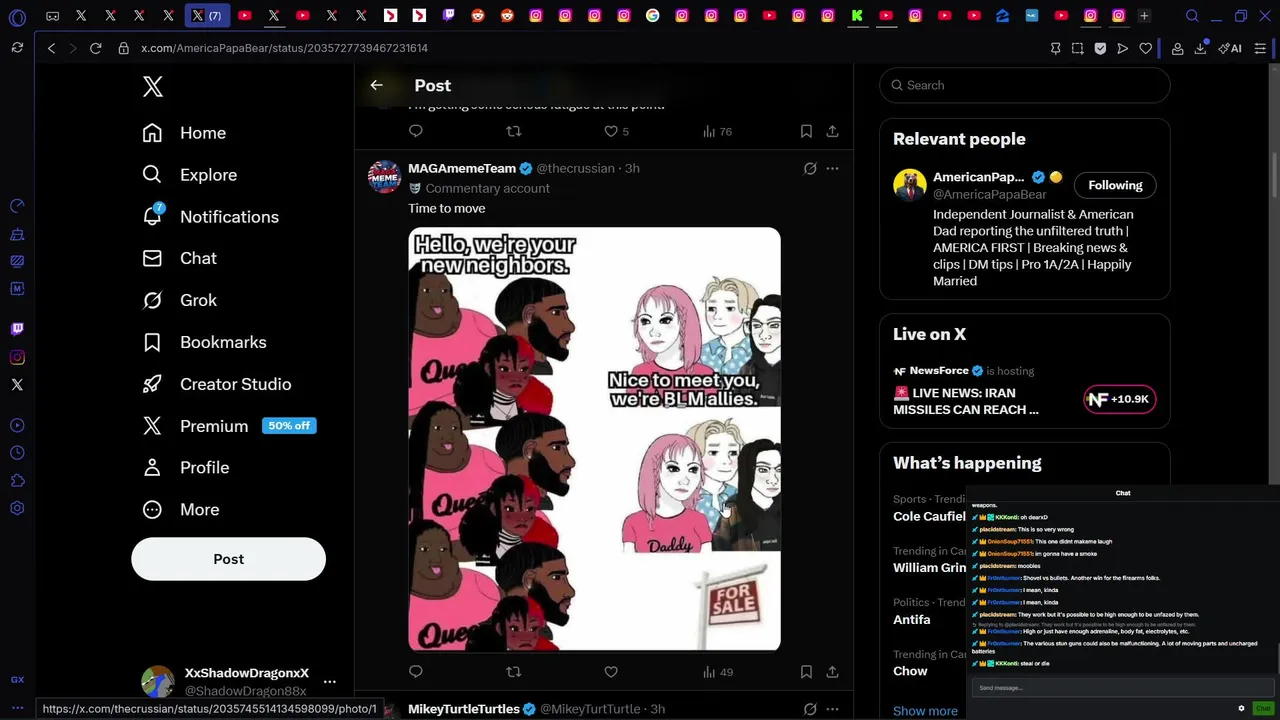Expand trends with Show more
The height and width of the screenshot is (720, 1280).
click(x=925, y=711)
